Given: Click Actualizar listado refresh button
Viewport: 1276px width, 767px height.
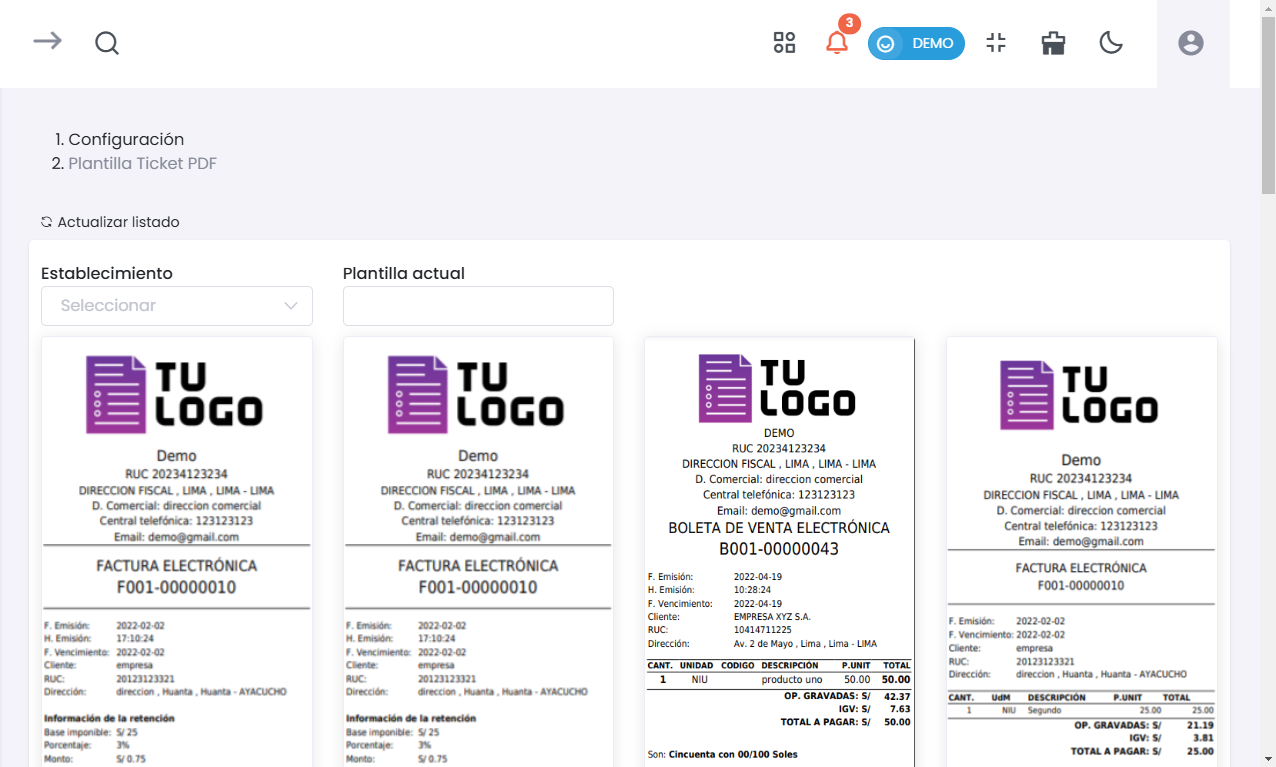Looking at the screenshot, I should pyautogui.click(x=110, y=222).
